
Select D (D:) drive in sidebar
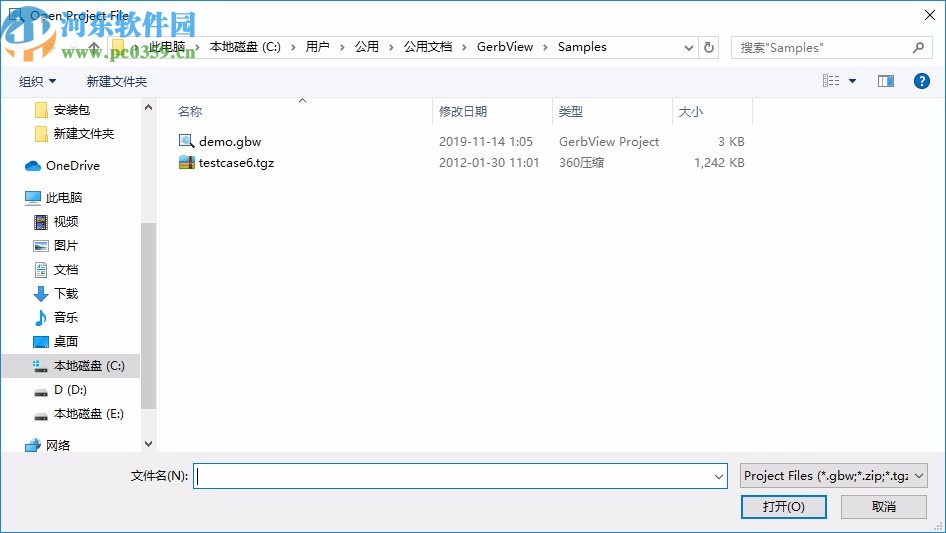tap(60, 390)
